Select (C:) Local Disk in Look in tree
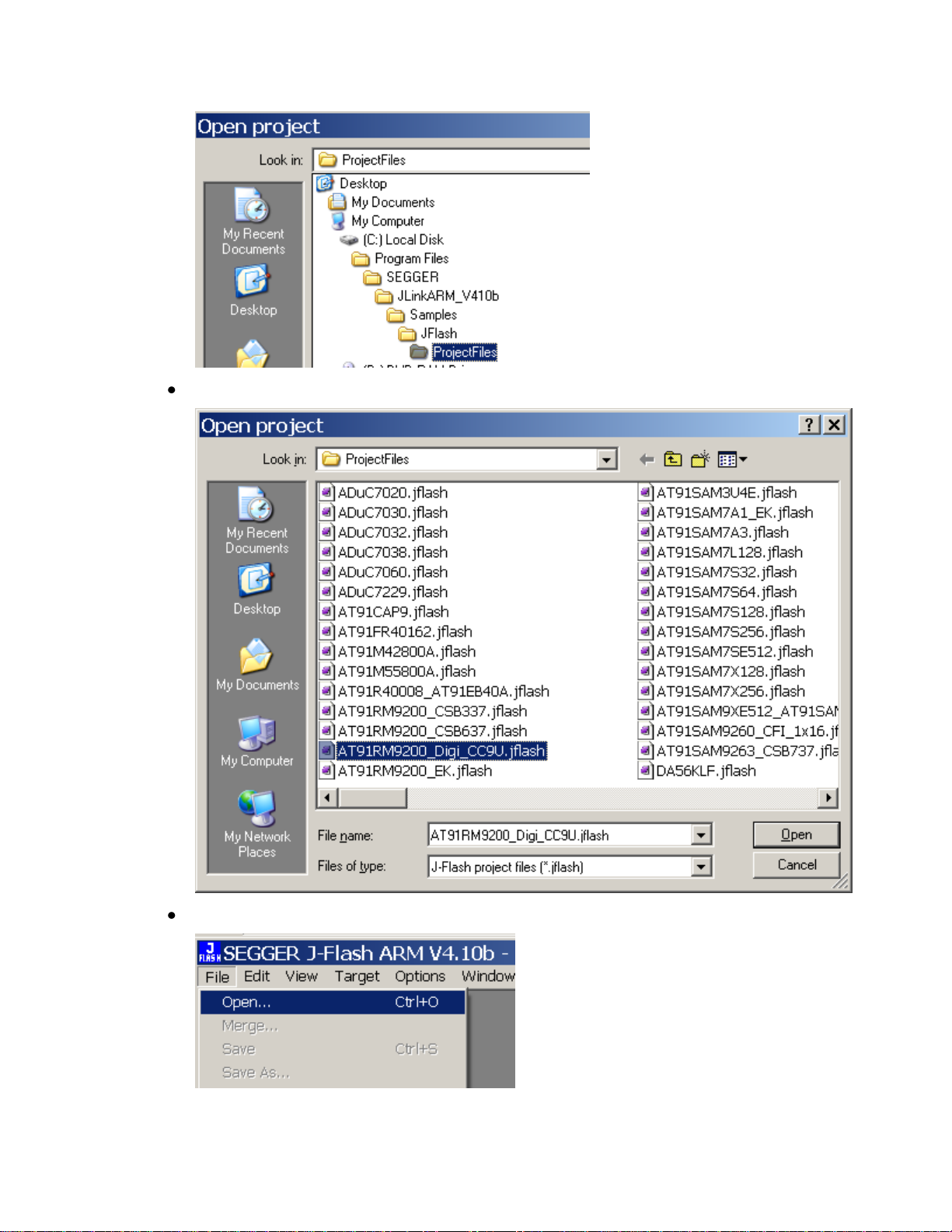The height and width of the screenshot is (1232, 952). pyautogui.click(x=393, y=240)
